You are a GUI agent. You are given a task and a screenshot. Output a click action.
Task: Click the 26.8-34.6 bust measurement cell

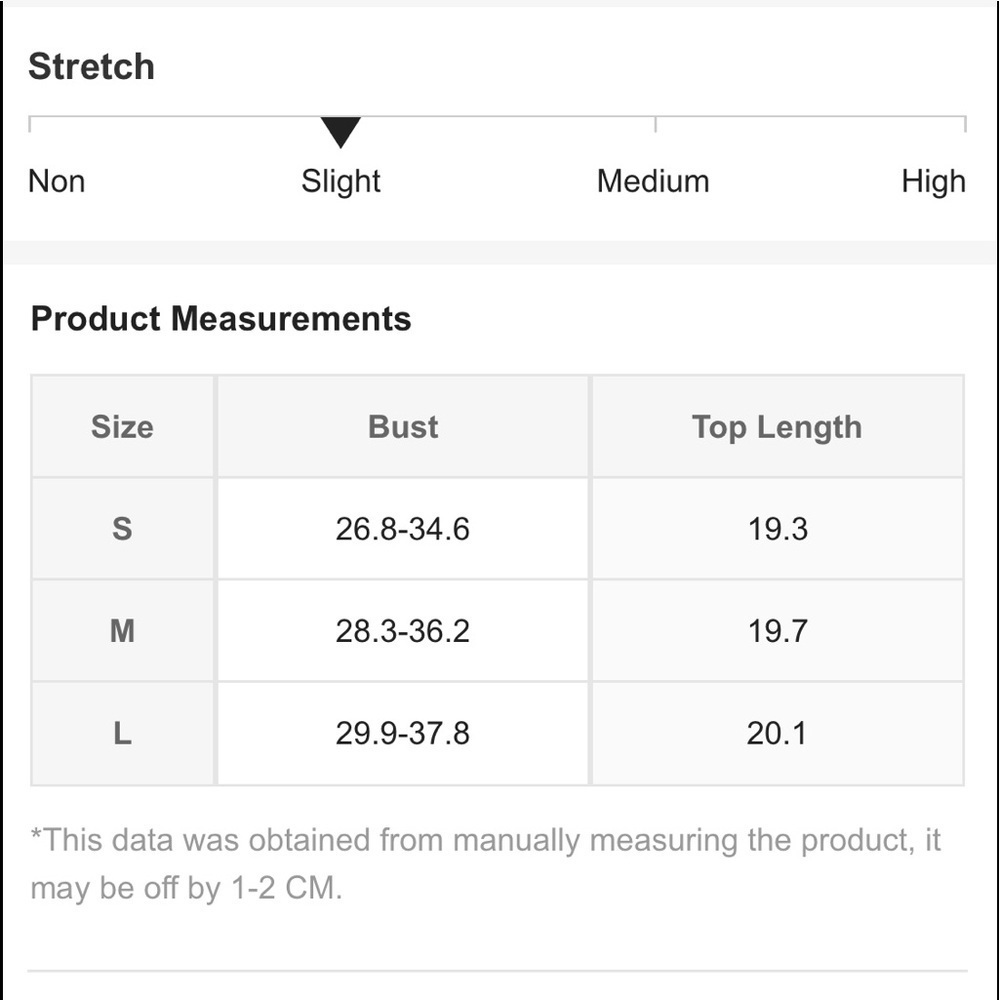pos(403,529)
